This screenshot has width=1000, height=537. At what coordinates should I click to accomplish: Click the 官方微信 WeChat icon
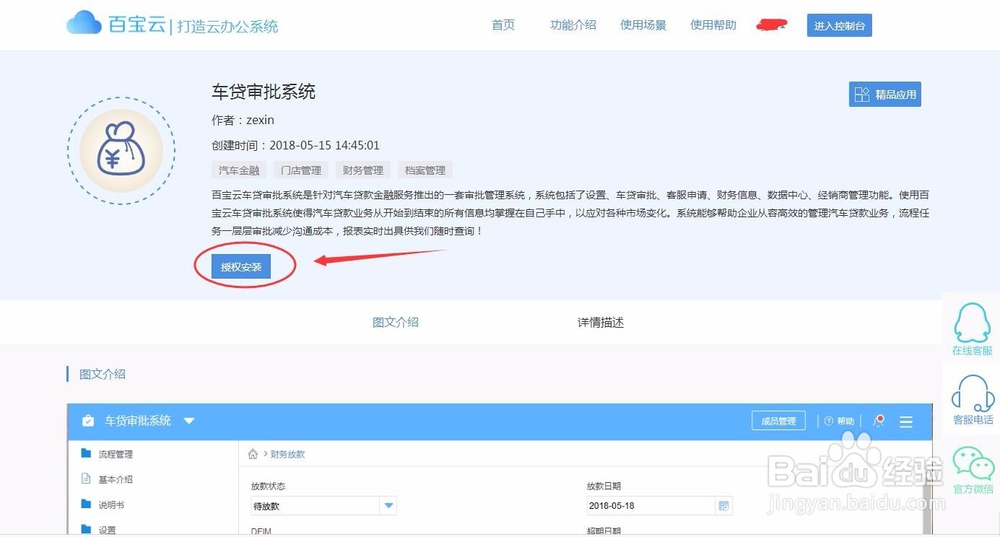click(973, 463)
